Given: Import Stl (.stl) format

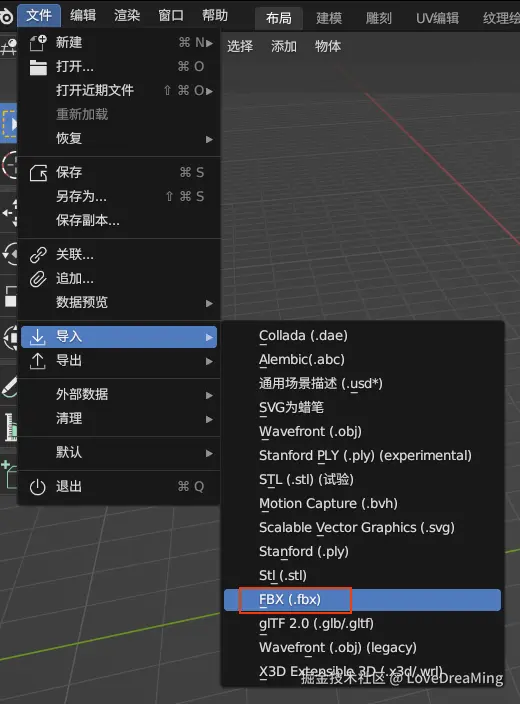Looking at the screenshot, I should tap(362, 576).
